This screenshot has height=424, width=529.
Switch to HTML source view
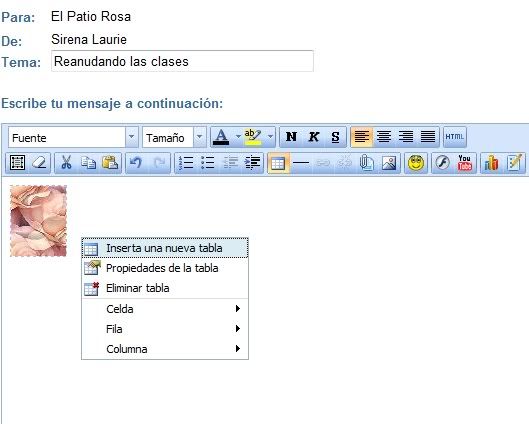pos(454,137)
